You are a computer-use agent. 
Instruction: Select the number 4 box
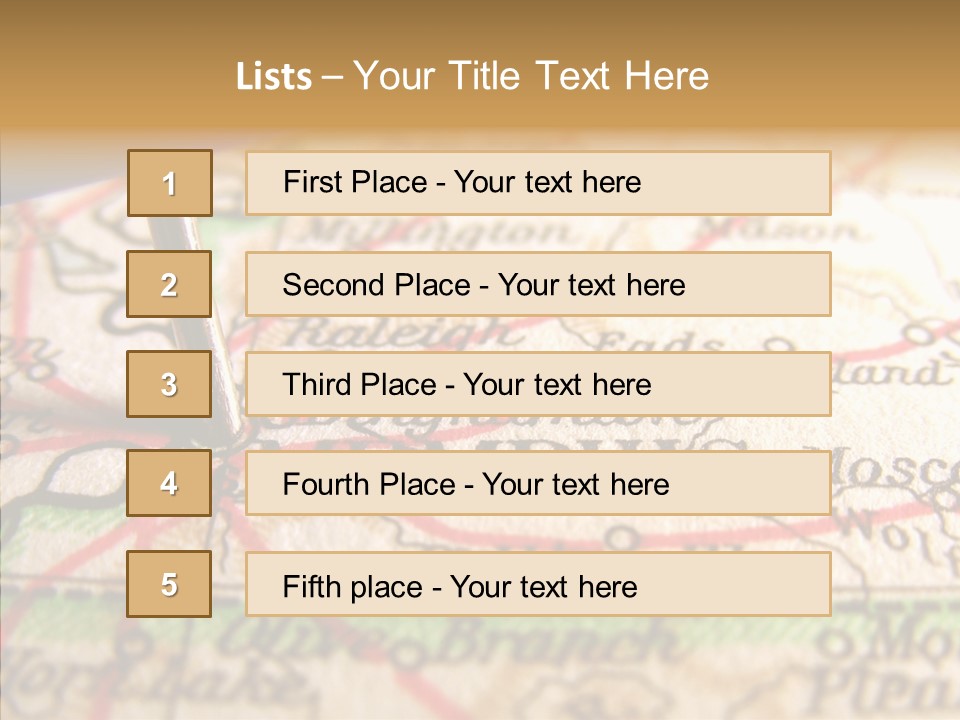169,483
